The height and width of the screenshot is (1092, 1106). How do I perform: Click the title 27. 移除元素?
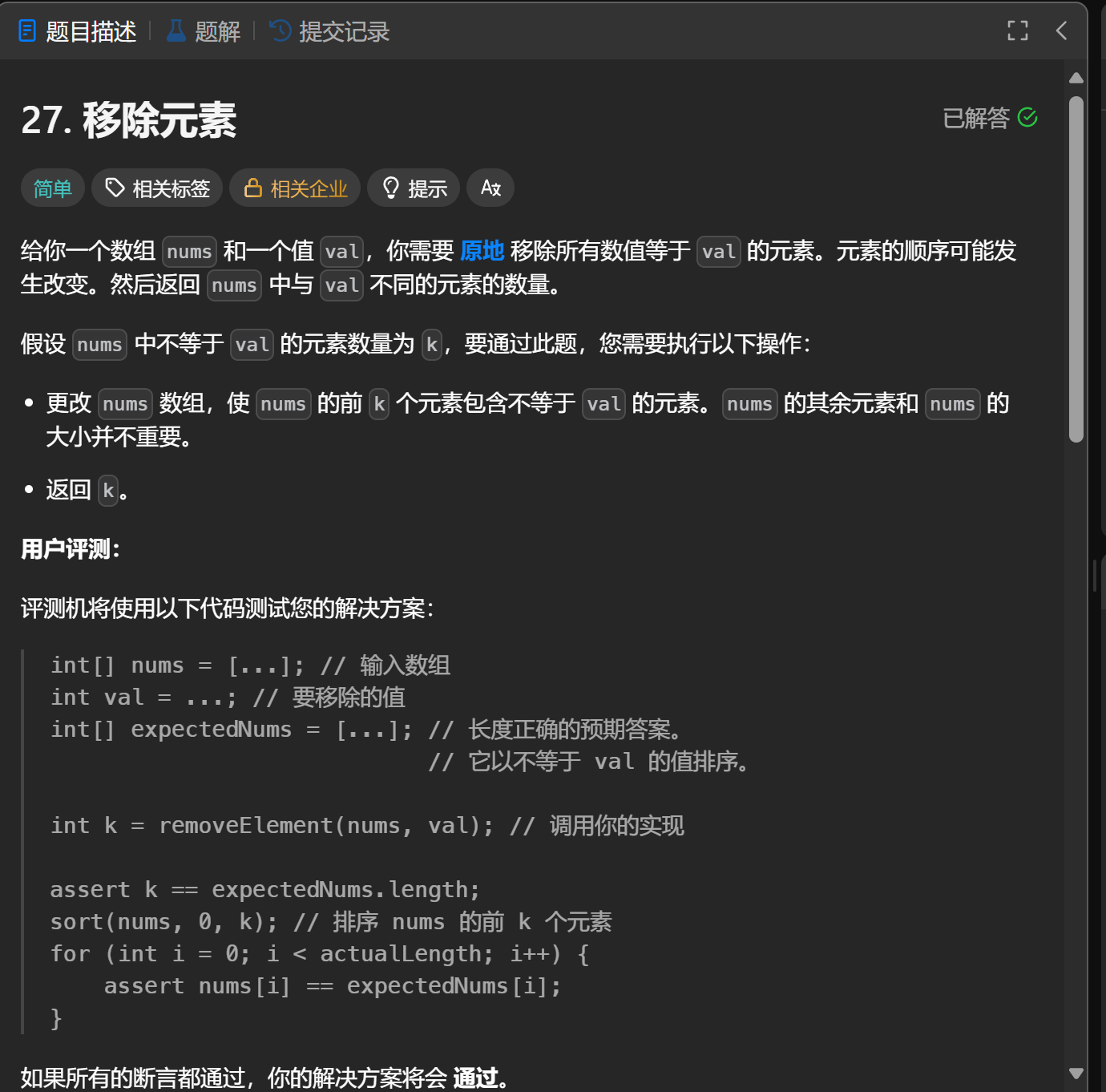click(128, 120)
